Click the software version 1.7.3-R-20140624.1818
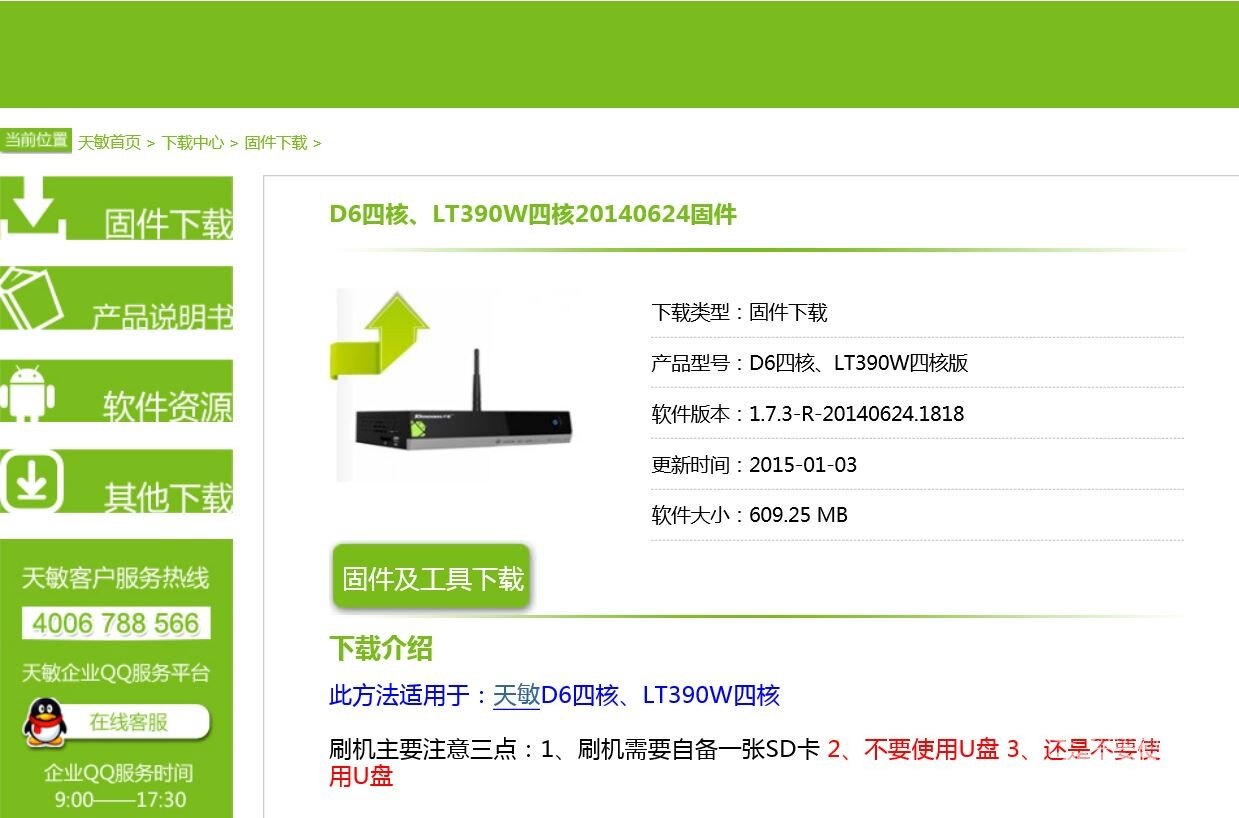This screenshot has height=818, width=1239. coord(856,414)
